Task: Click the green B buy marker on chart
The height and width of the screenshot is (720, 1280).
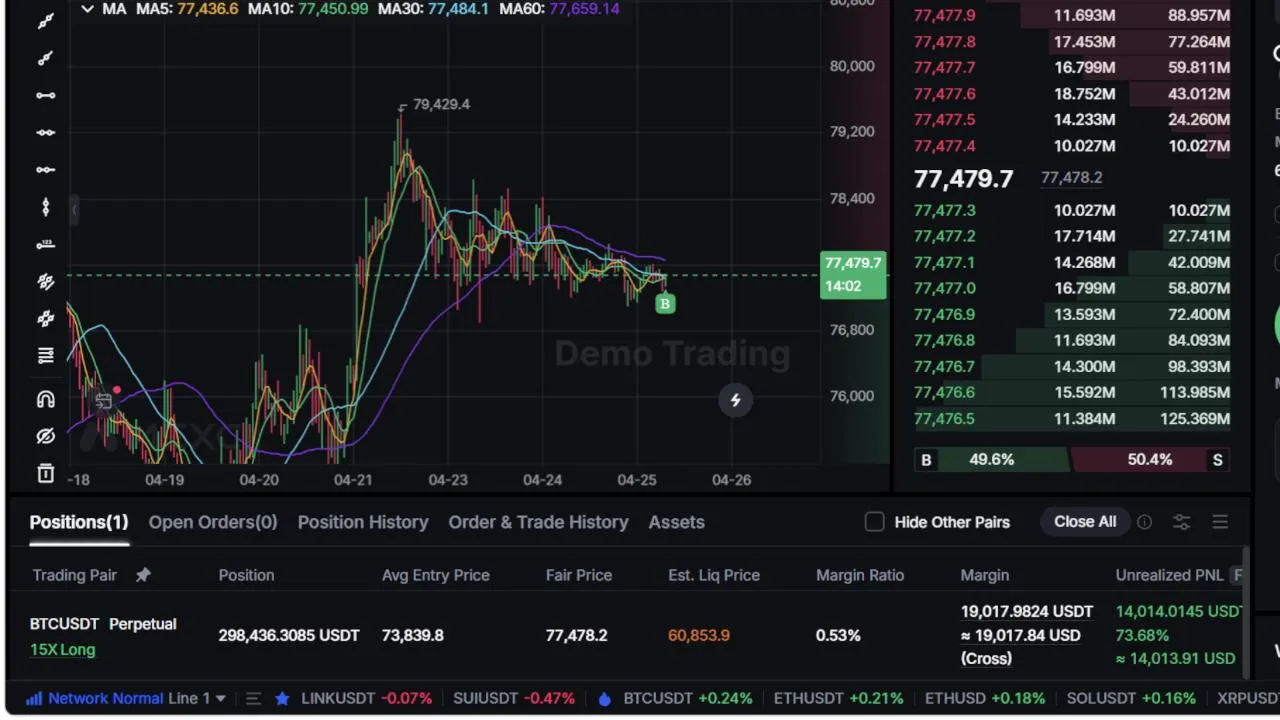Action: pyautogui.click(x=665, y=303)
